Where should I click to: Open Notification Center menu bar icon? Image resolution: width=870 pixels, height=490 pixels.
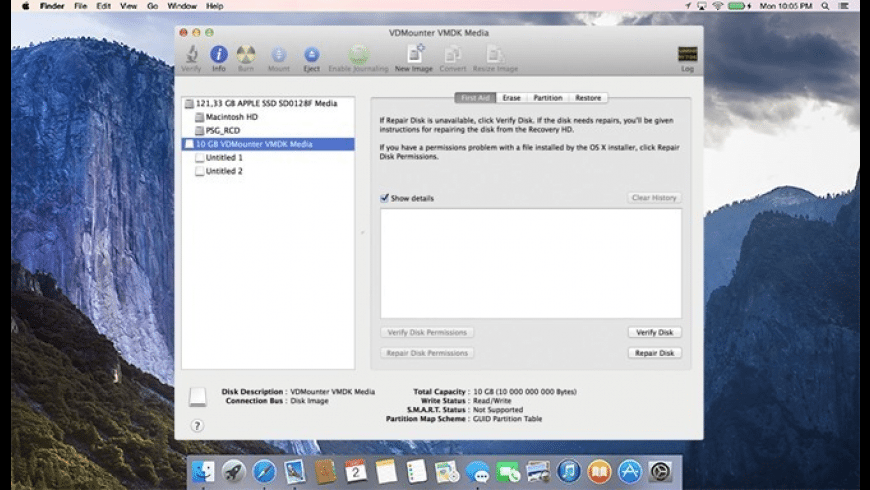(844, 6)
